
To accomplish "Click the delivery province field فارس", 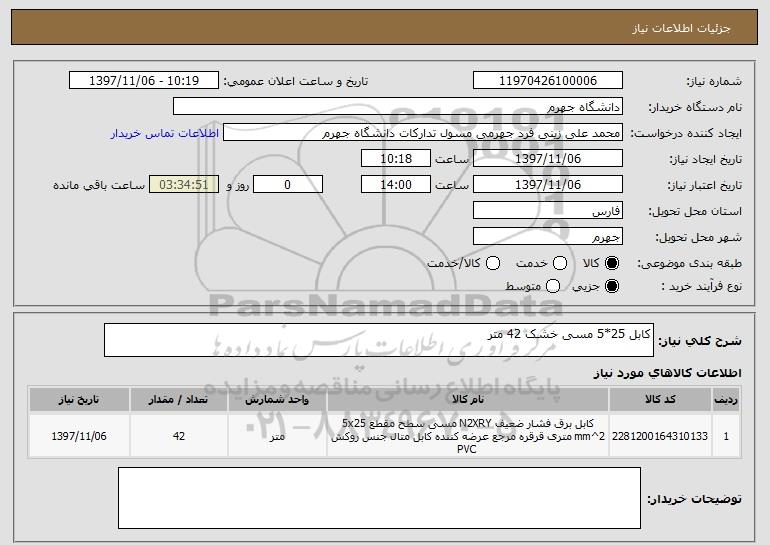I will tap(548, 211).
